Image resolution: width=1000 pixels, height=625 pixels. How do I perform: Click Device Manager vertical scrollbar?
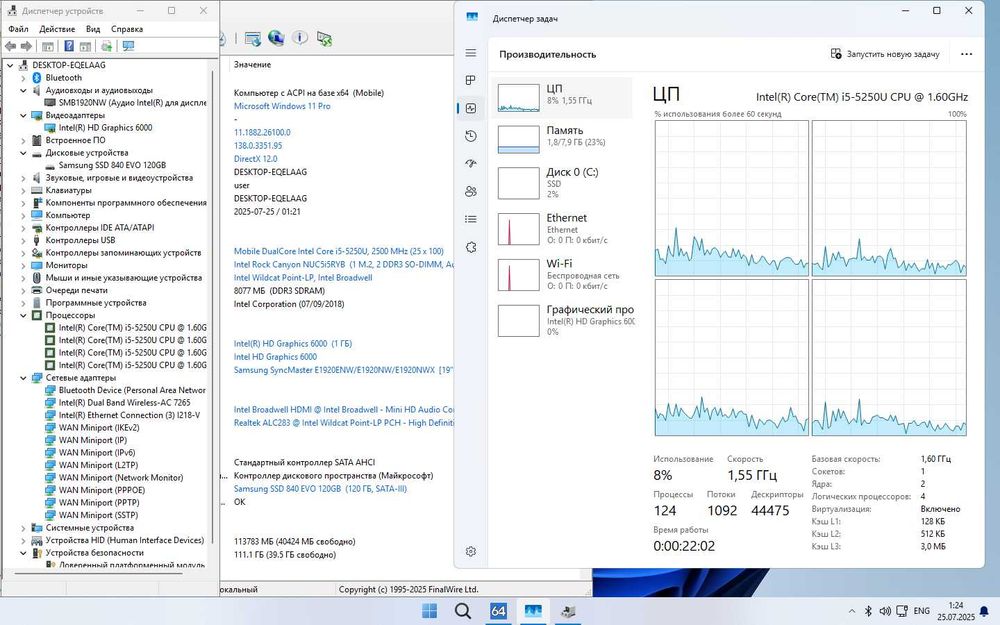pos(213,306)
